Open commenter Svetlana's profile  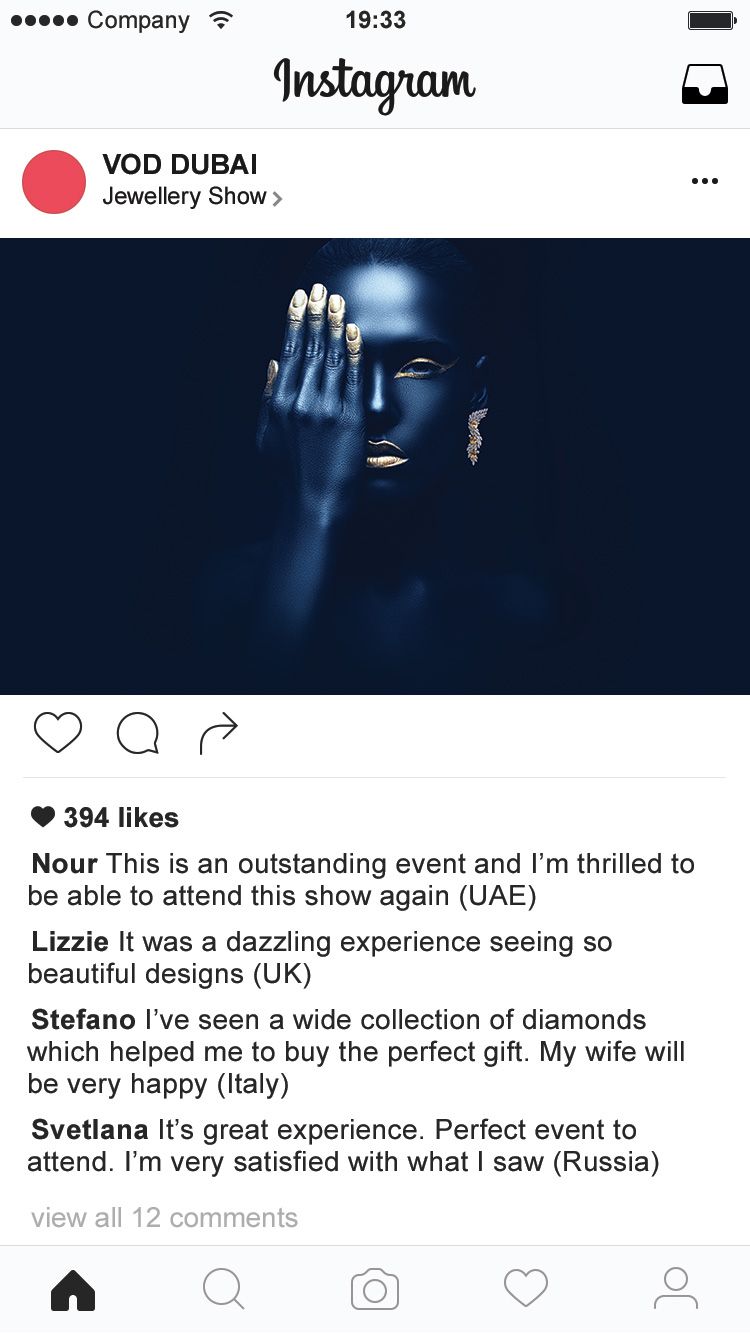pyautogui.click(x=90, y=1130)
